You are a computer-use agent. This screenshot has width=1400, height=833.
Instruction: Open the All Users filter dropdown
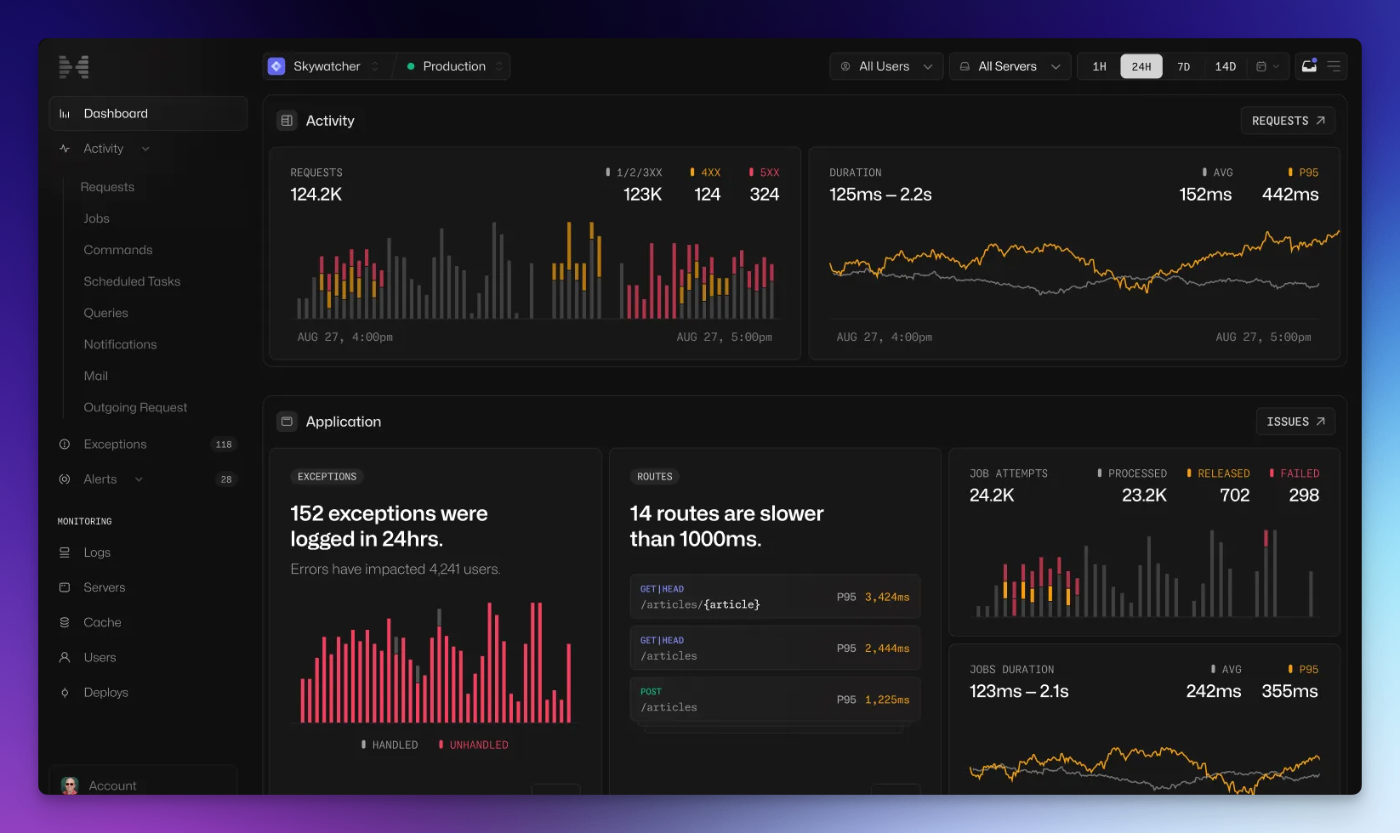[x=886, y=66]
